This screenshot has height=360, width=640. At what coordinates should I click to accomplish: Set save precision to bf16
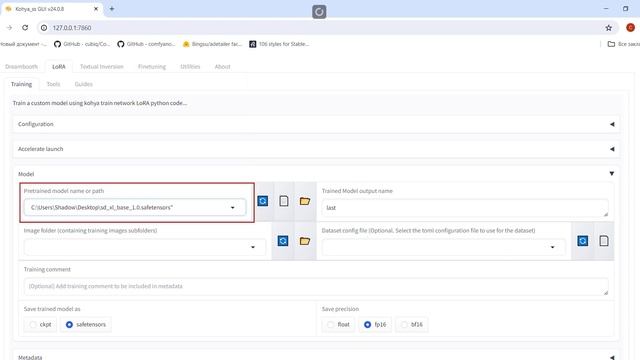tap(411, 324)
